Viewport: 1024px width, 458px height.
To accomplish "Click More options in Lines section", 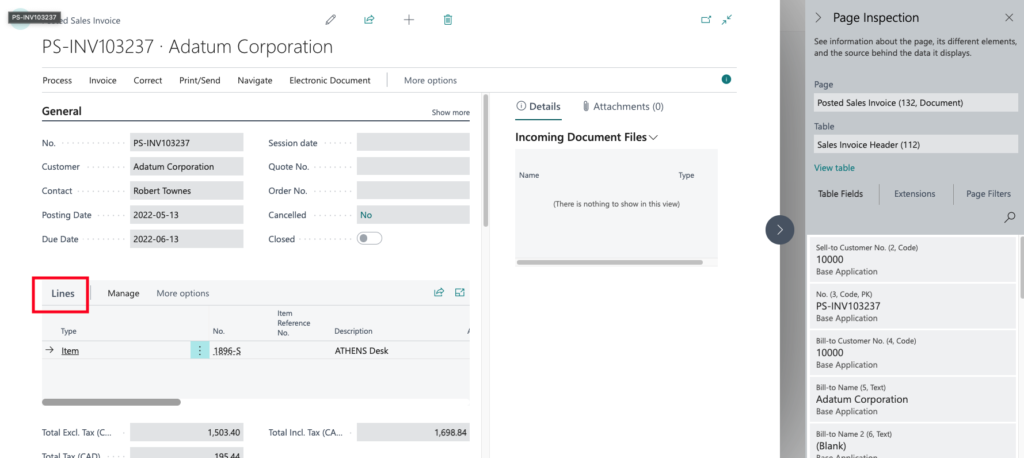I will click(183, 293).
